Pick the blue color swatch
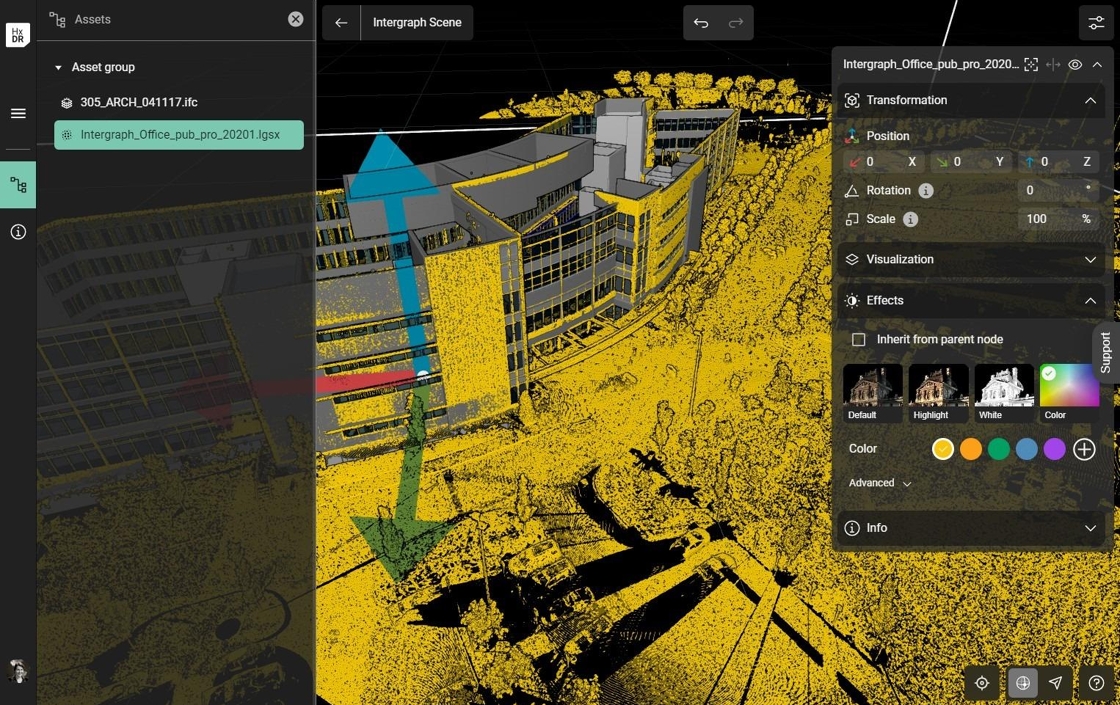 pos(1026,449)
